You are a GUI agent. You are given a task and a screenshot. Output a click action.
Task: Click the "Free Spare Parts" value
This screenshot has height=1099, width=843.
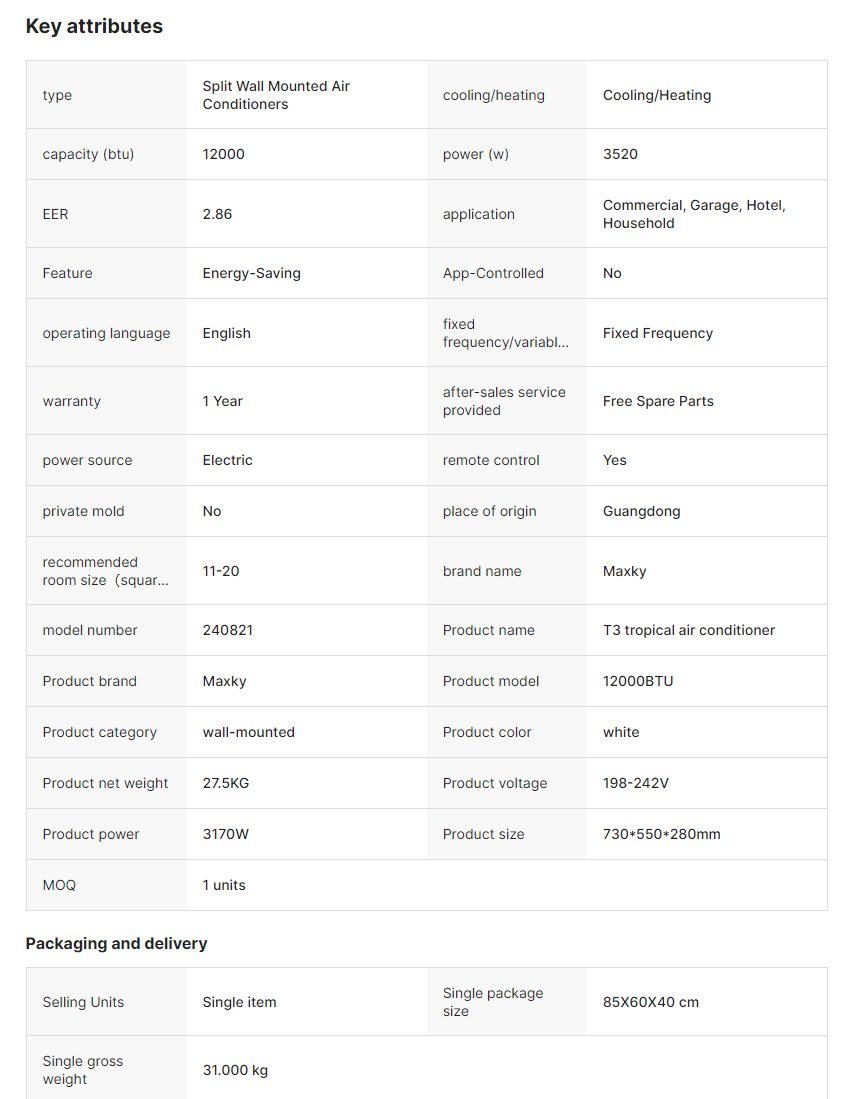pyautogui.click(x=658, y=401)
